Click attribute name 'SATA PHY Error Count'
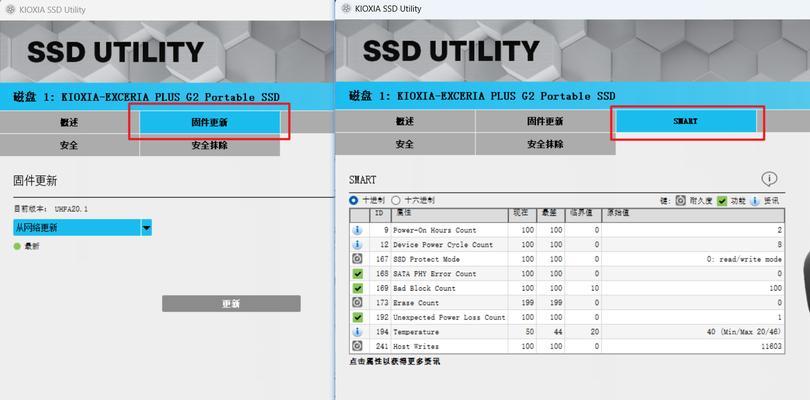 pos(434,274)
